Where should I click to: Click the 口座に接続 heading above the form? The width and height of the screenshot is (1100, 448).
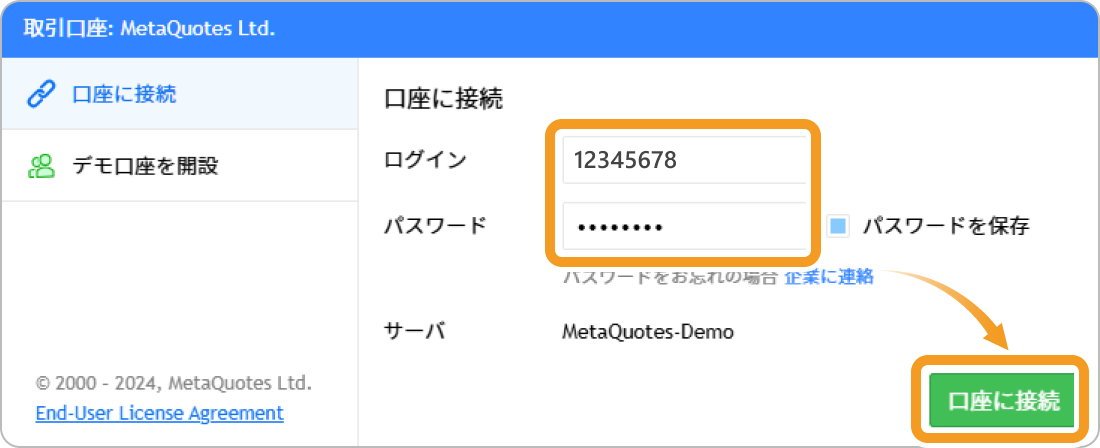pos(444,99)
